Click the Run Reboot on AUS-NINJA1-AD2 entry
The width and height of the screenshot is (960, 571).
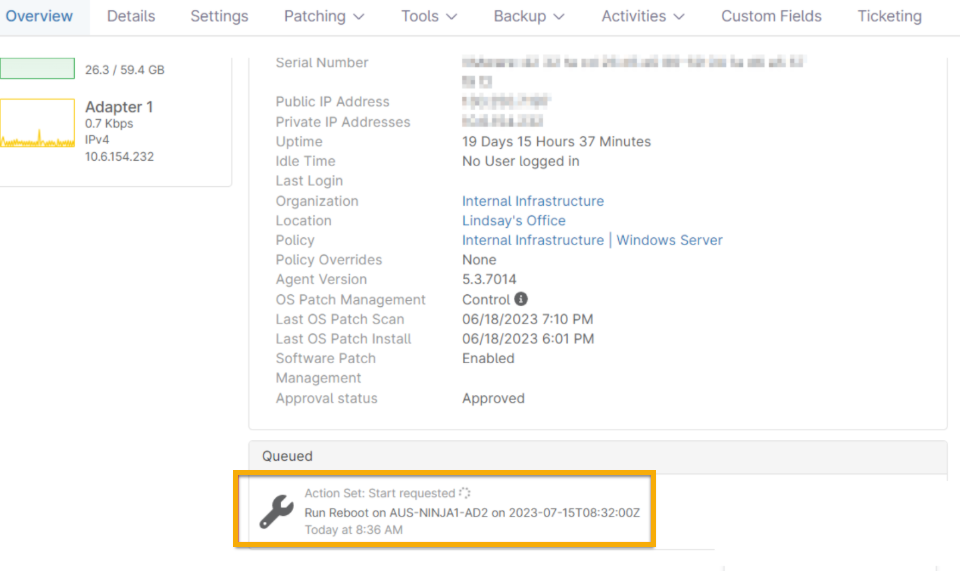click(x=471, y=512)
